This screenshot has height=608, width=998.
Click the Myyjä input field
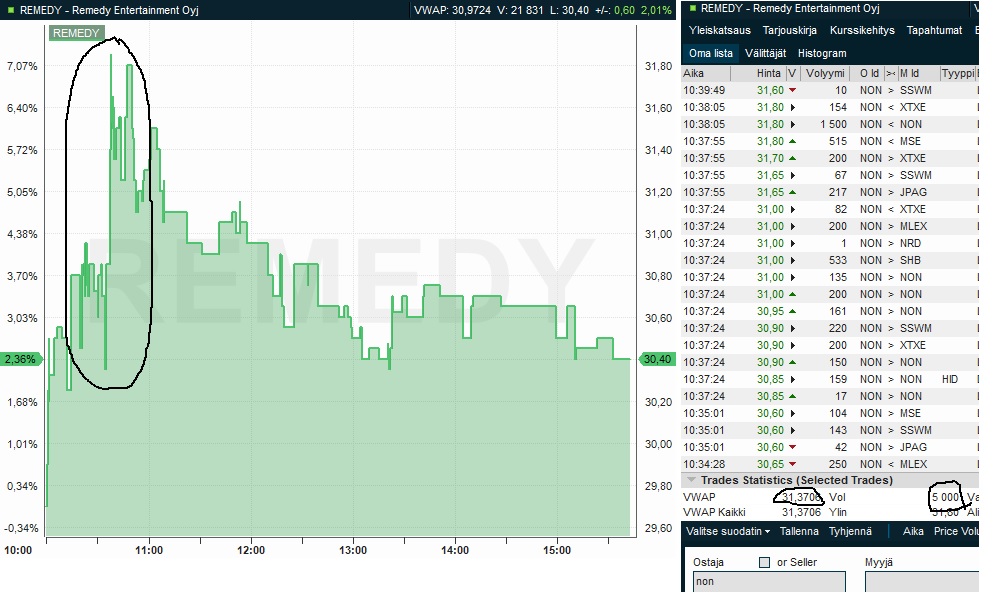point(922,581)
